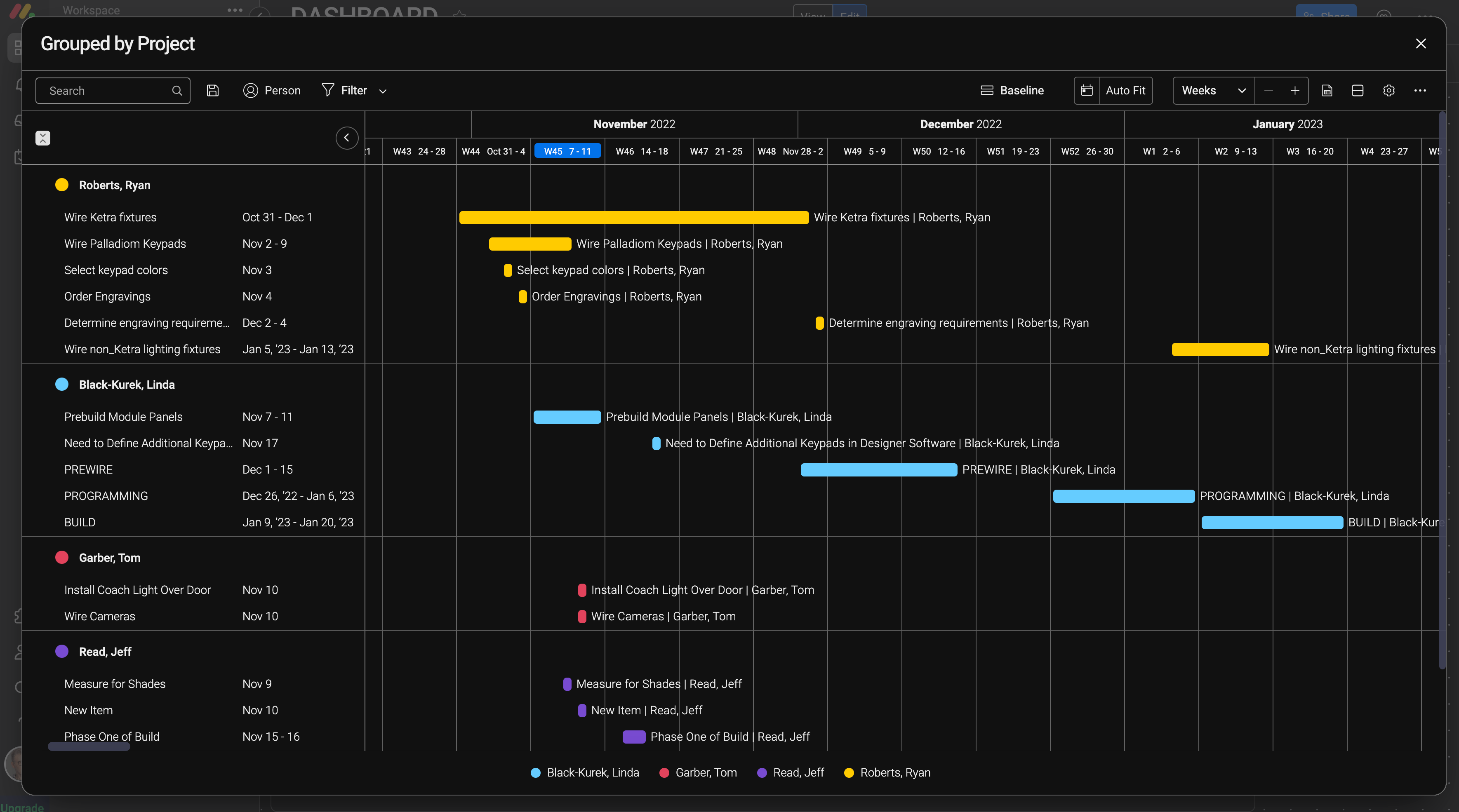Viewport: 1459px width, 812px height.
Task: Select the Roberts, Ryan group header
Action: coord(114,185)
